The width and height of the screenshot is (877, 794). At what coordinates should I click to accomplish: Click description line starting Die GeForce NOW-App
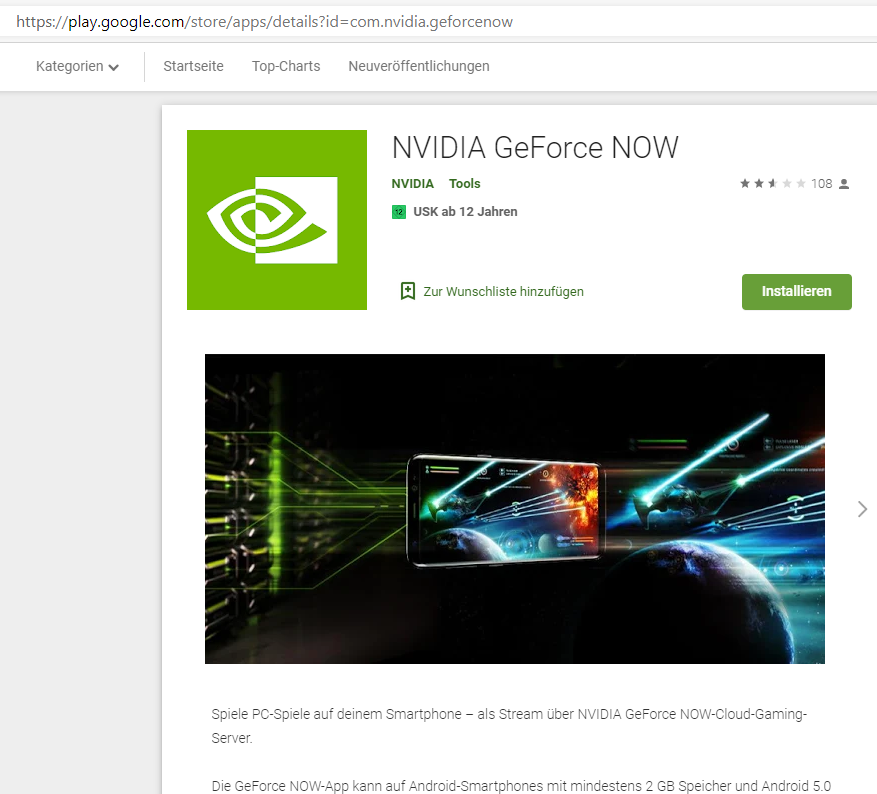tap(521, 786)
